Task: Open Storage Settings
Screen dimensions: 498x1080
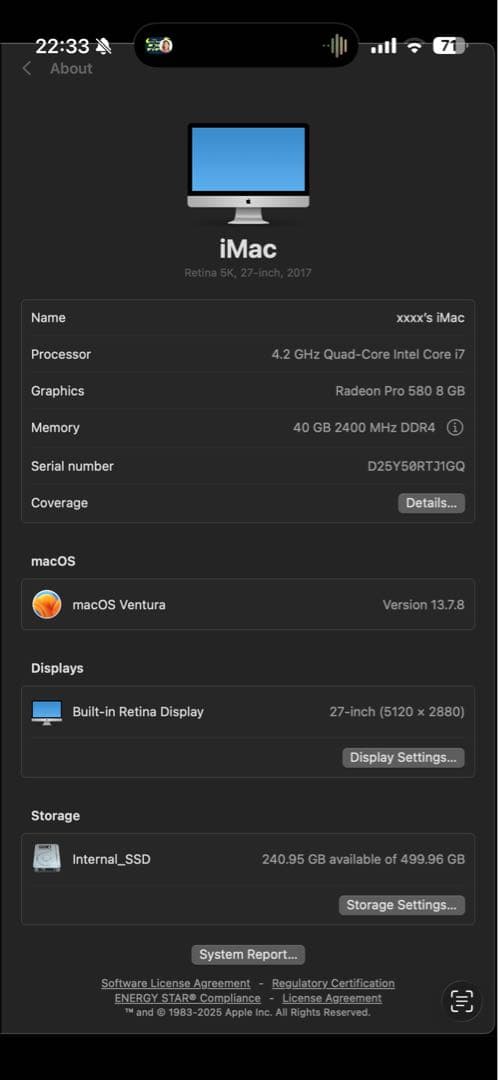Action: click(x=402, y=905)
